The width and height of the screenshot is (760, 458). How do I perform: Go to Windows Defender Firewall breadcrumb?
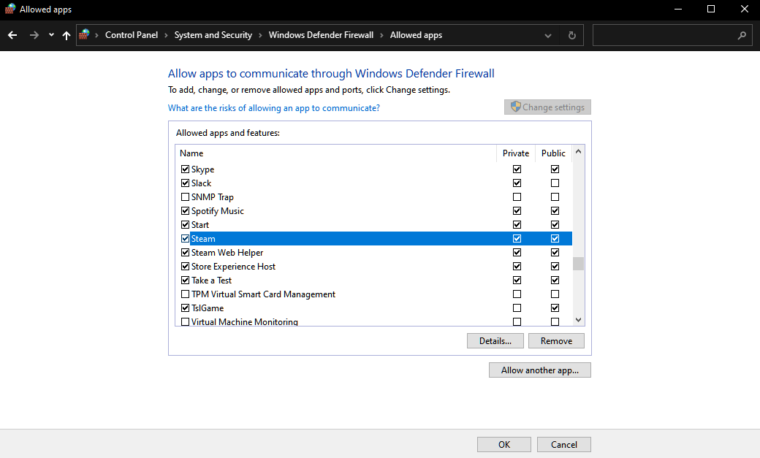pos(320,35)
